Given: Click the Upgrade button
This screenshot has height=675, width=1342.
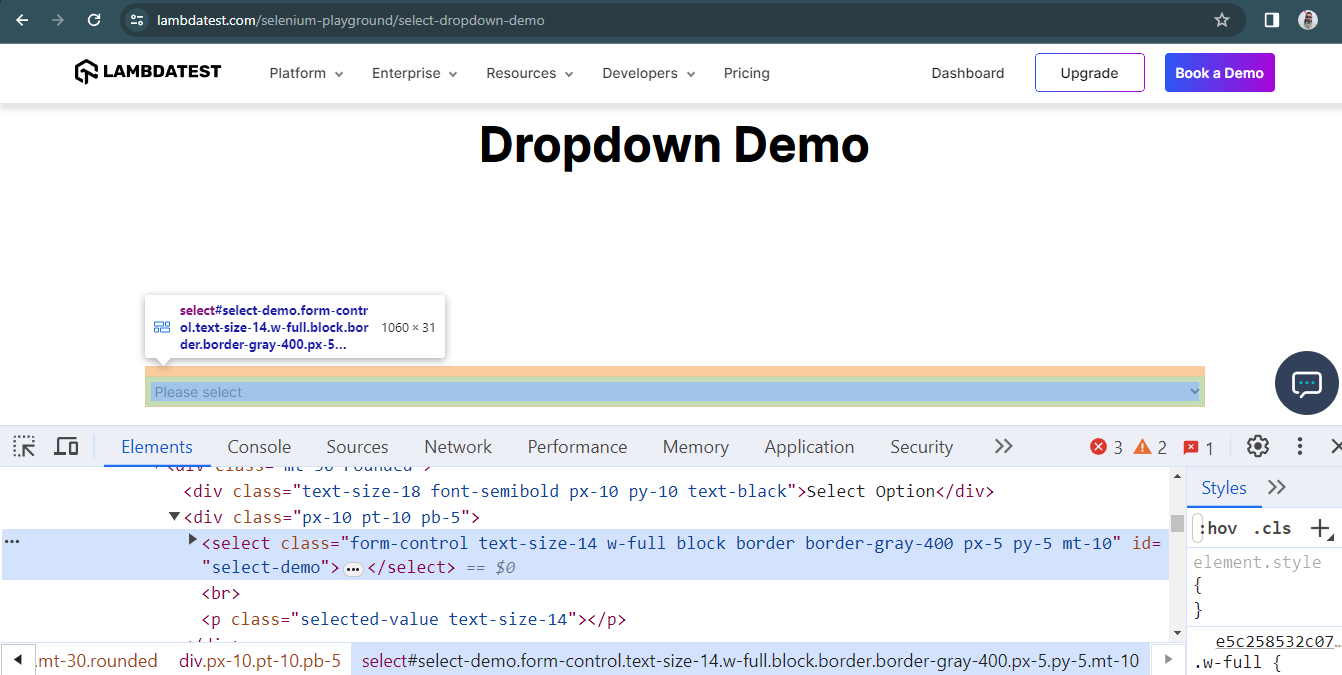Looking at the screenshot, I should click(x=1089, y=73).
